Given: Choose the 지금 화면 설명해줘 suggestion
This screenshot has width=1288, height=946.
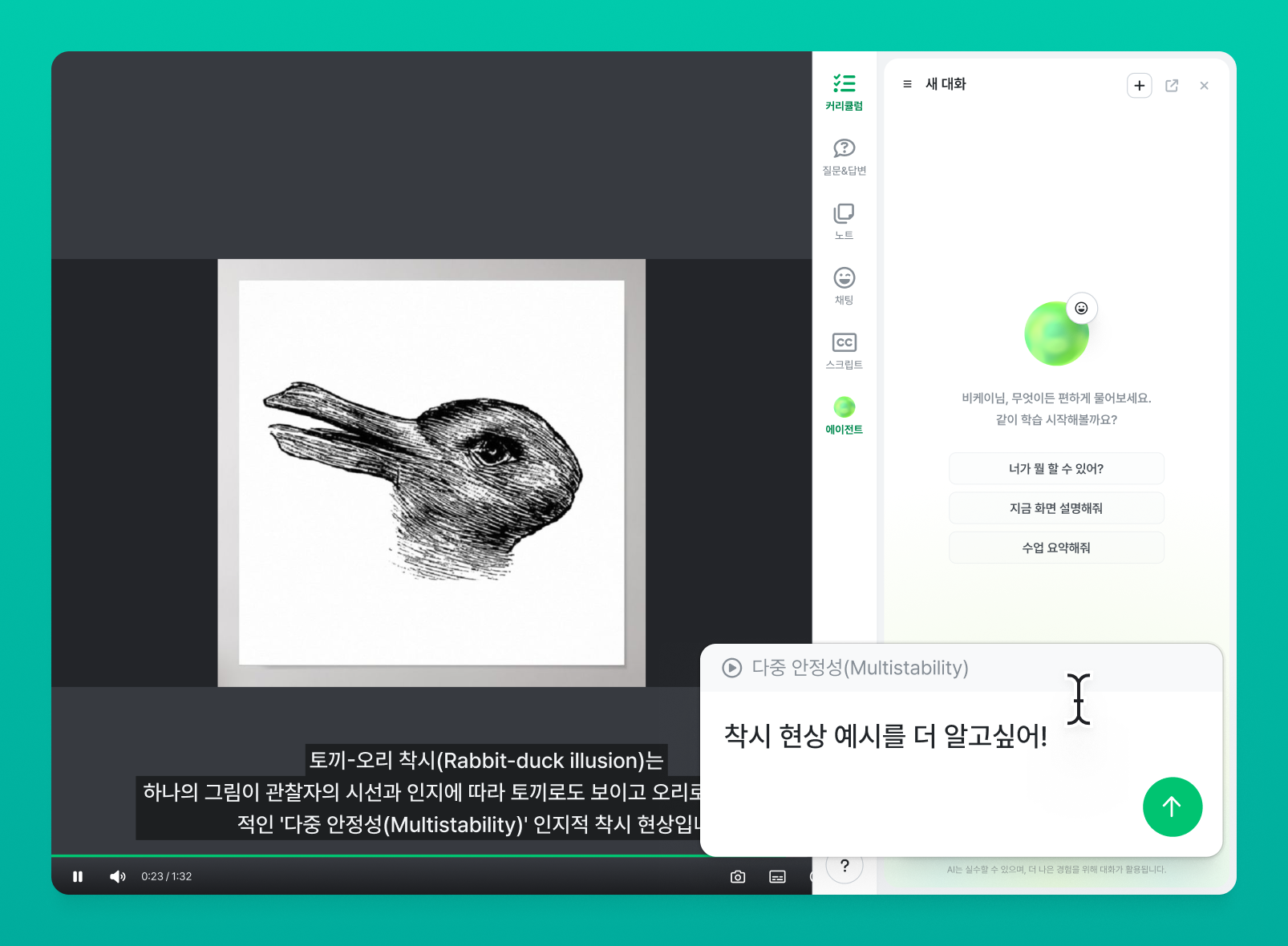Looking at the screenshot, I should tap(1055, 508).
